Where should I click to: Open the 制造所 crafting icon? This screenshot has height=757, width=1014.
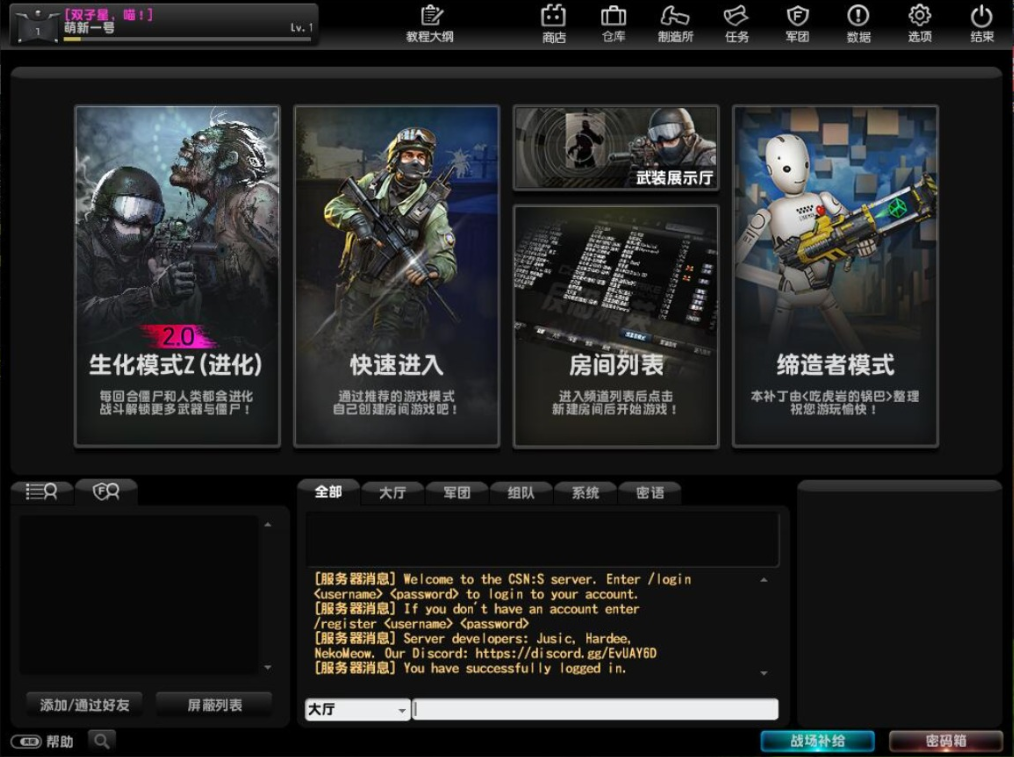(675, 24)
